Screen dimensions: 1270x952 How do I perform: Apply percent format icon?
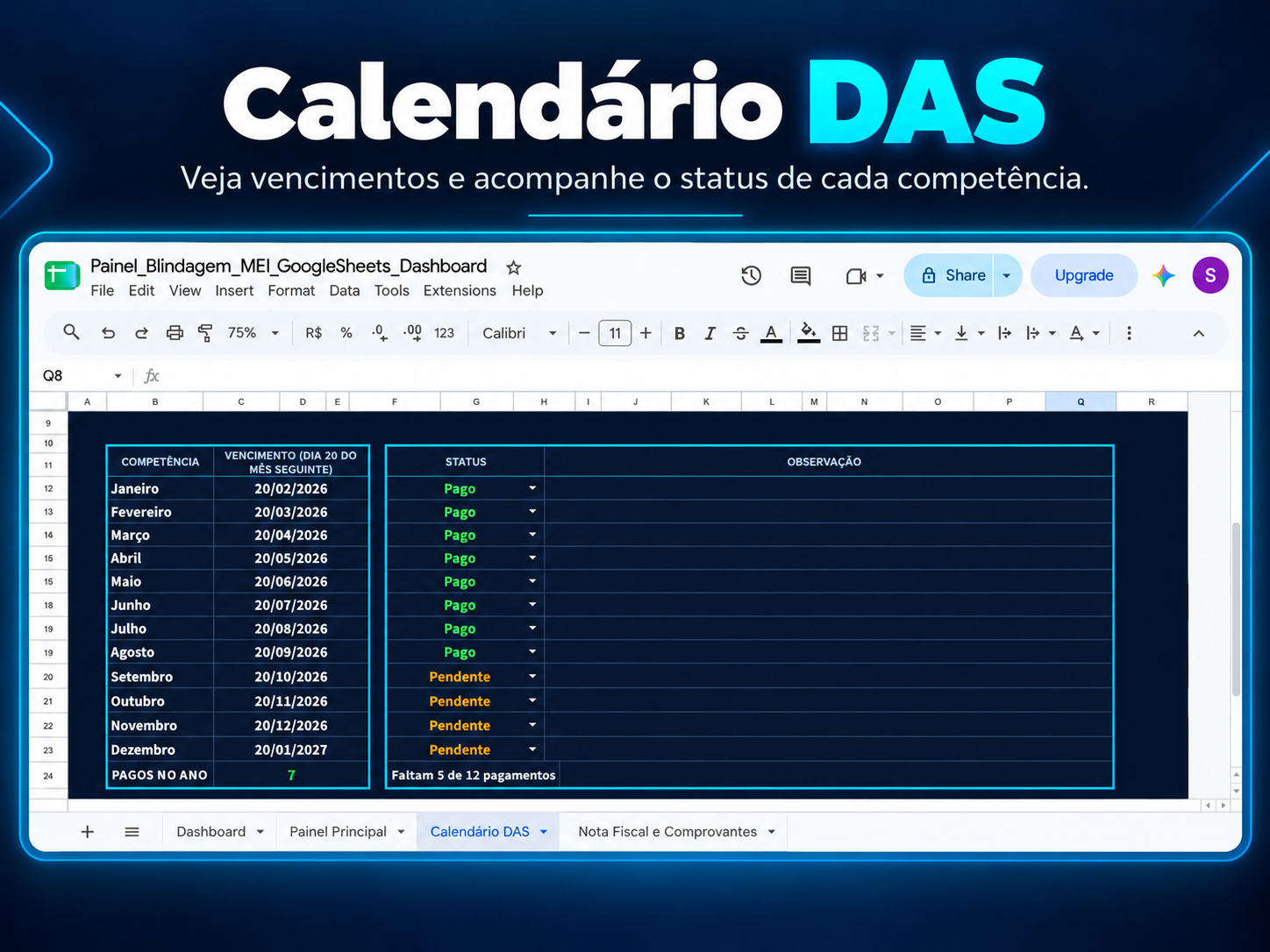pos(346,333)
